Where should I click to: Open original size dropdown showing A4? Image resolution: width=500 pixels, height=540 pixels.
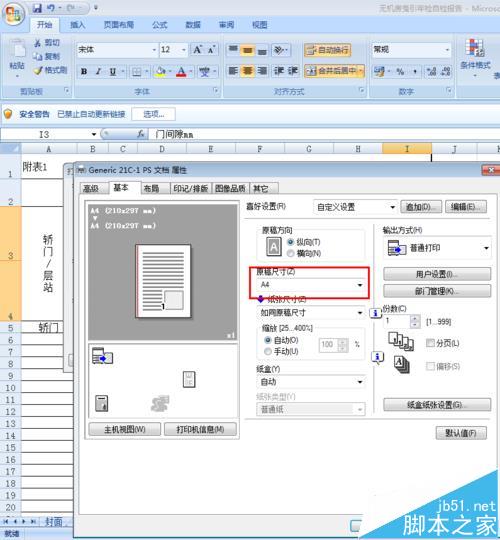tap(311, 285)
